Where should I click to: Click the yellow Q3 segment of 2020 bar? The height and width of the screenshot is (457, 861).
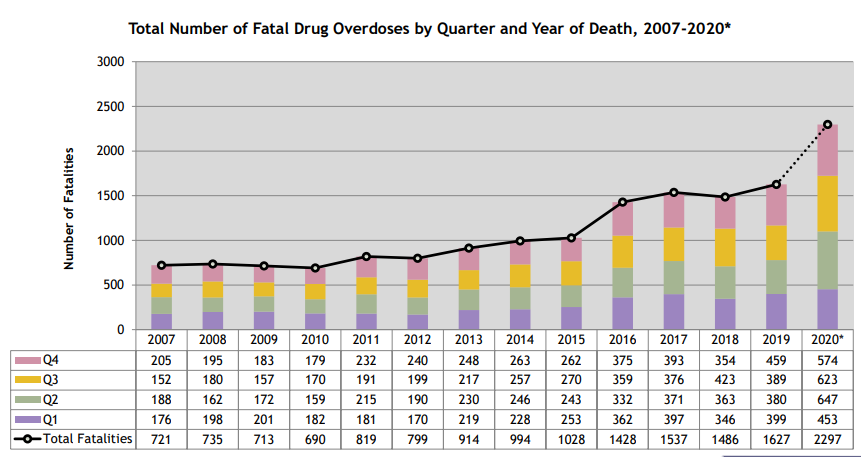[x=827, y=203]
